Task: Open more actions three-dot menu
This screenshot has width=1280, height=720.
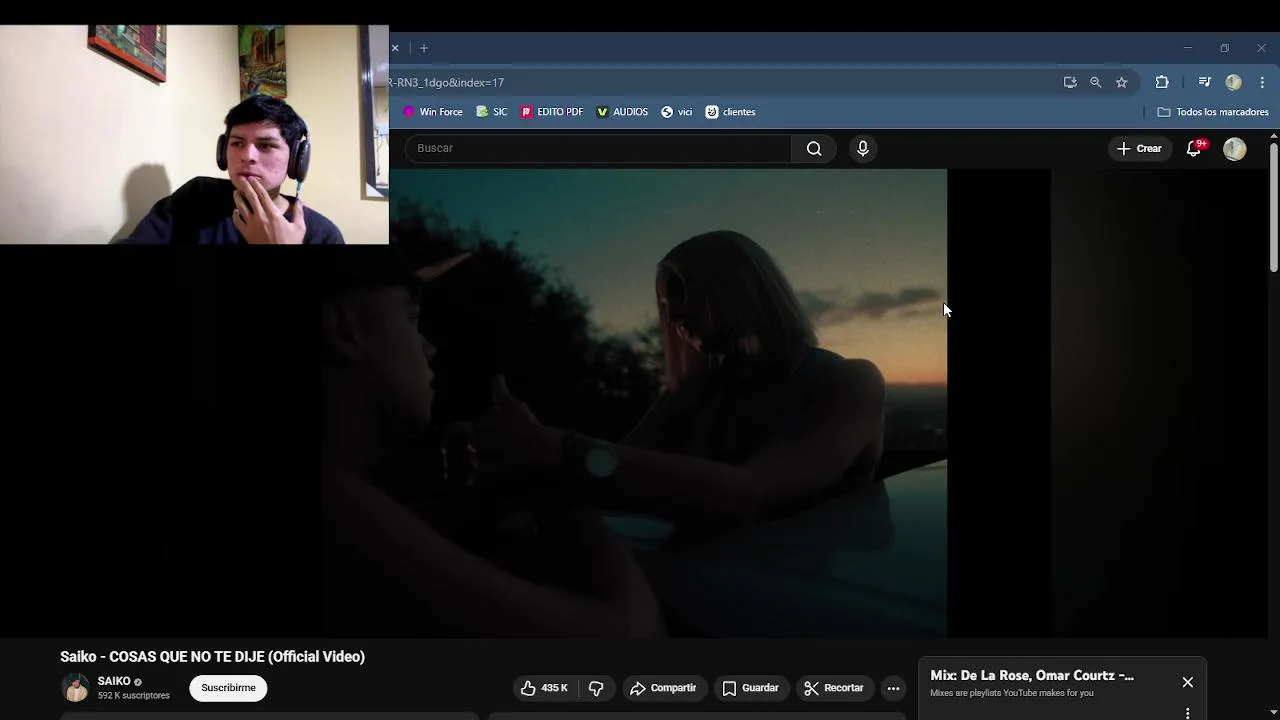Action: (x=893, y=688)
